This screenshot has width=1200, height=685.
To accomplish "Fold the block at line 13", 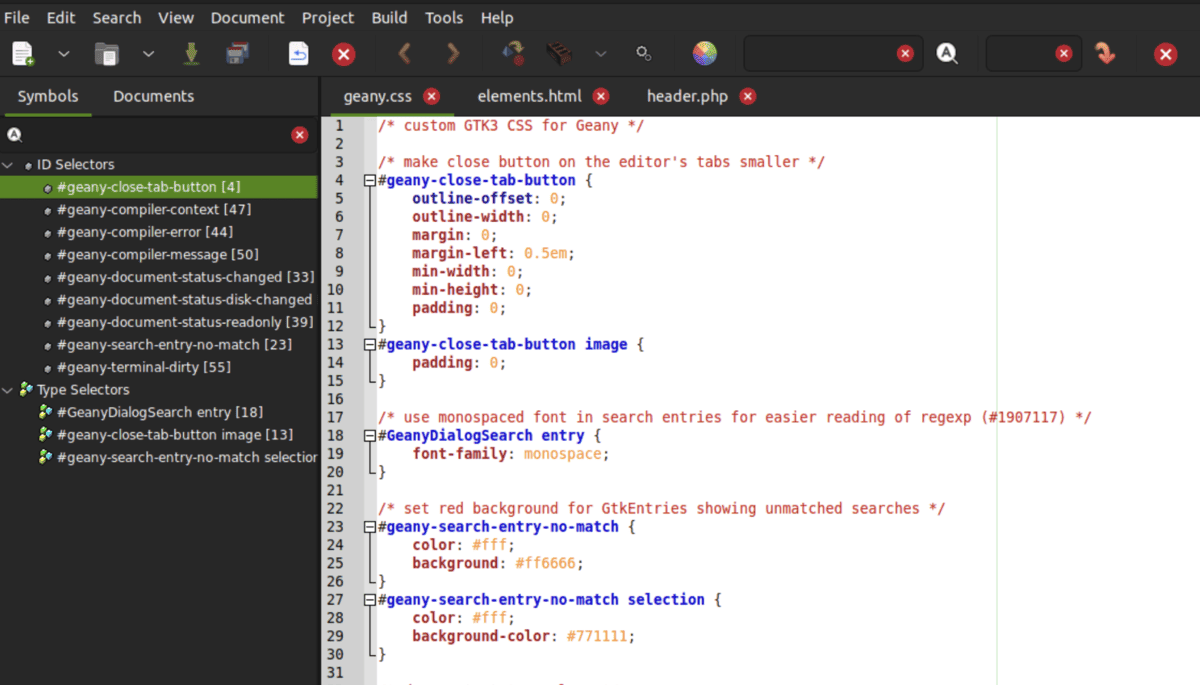I will click(x=370, y=345).
